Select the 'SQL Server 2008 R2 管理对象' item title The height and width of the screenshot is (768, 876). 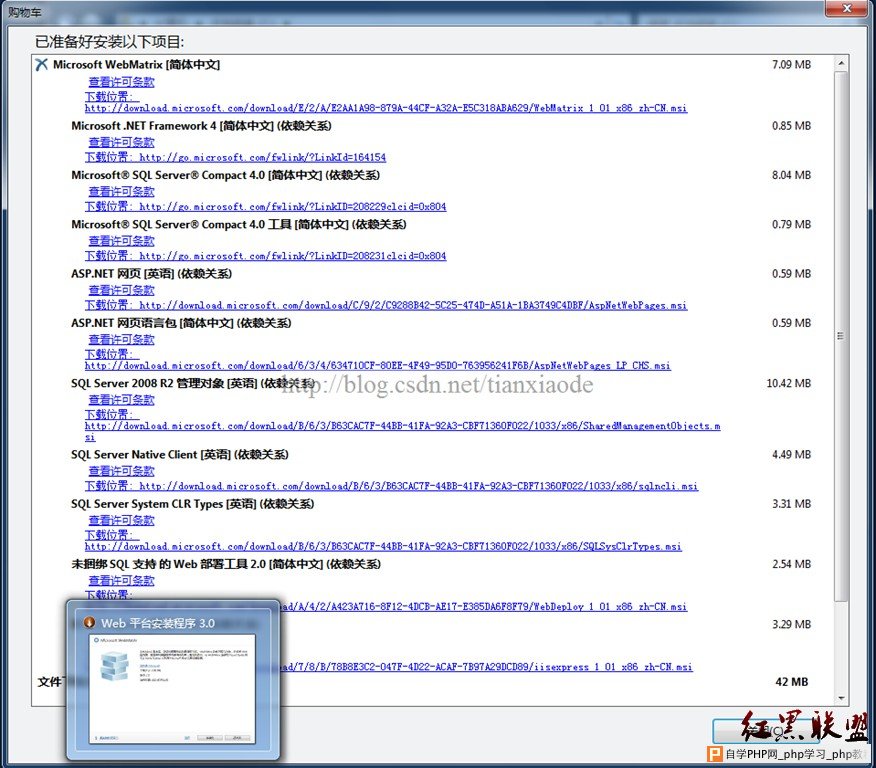pos(193,383)
